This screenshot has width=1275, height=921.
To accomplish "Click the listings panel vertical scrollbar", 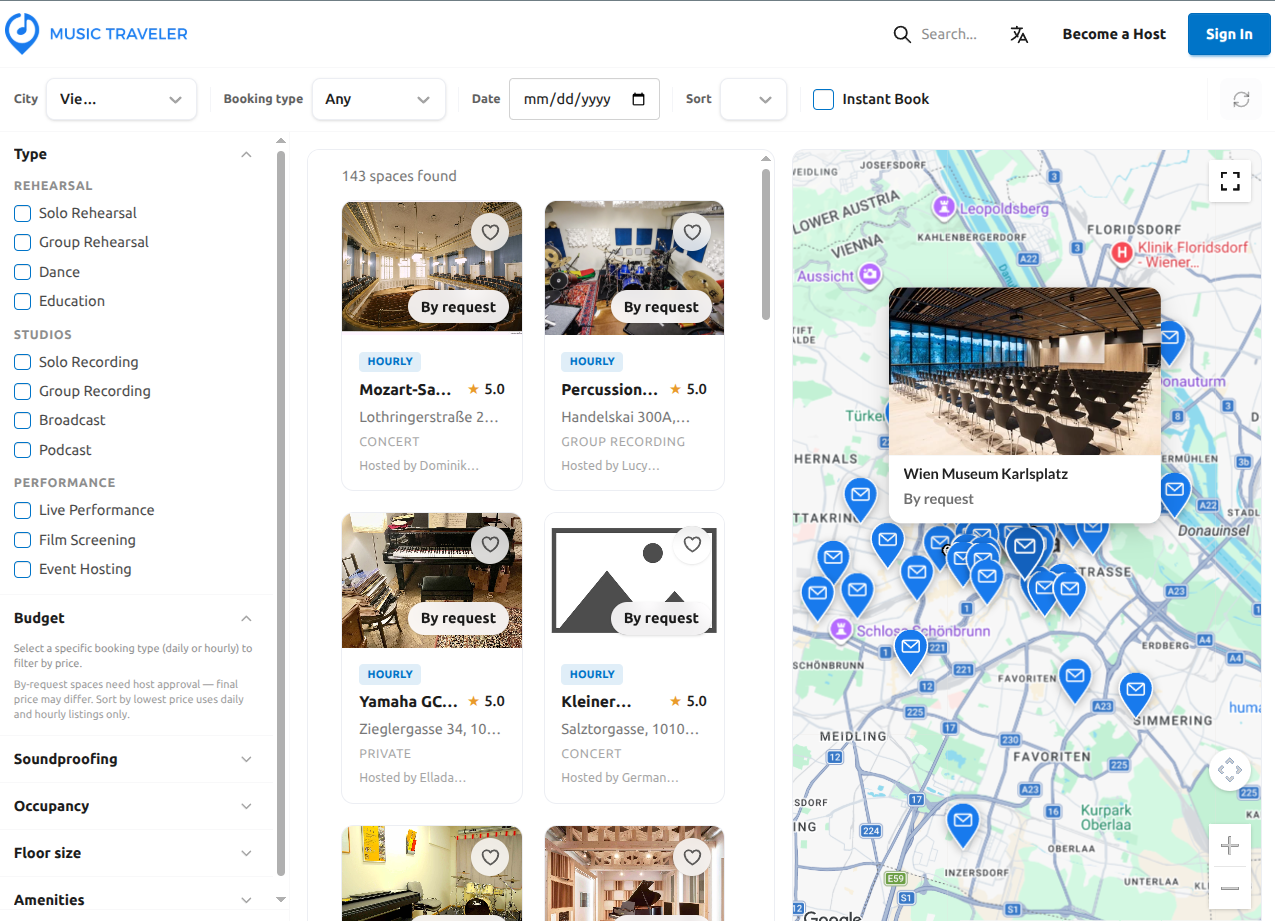I will [x=766, y=244].
